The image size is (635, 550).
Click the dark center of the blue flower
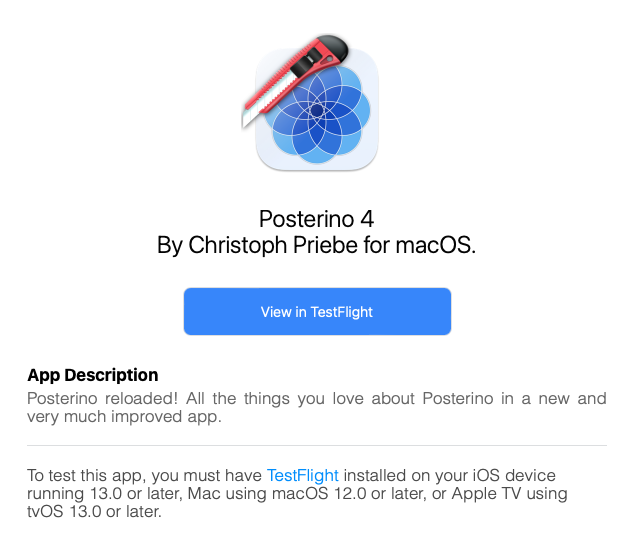click(317, 110)
